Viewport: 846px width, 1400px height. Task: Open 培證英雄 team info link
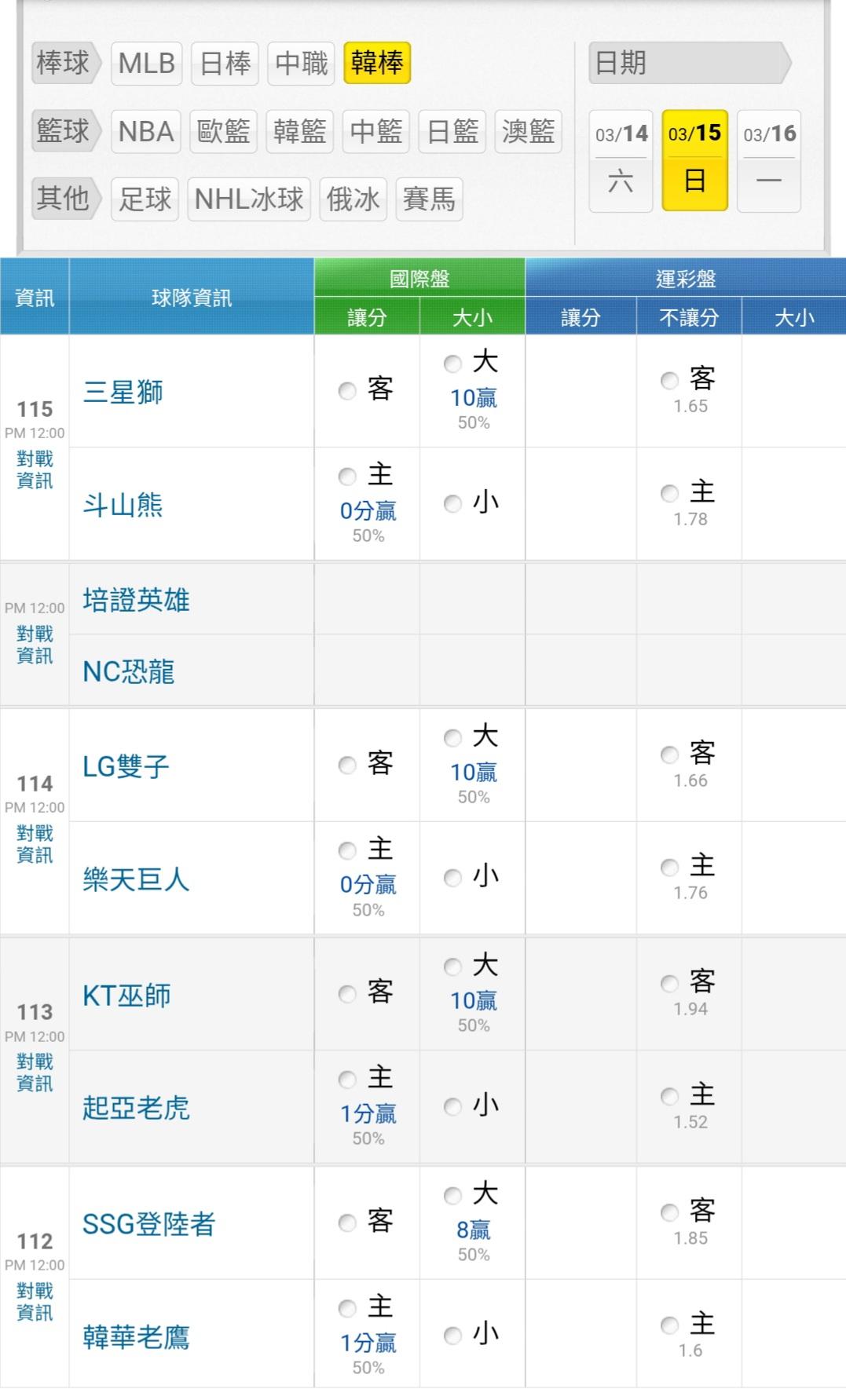136,601
